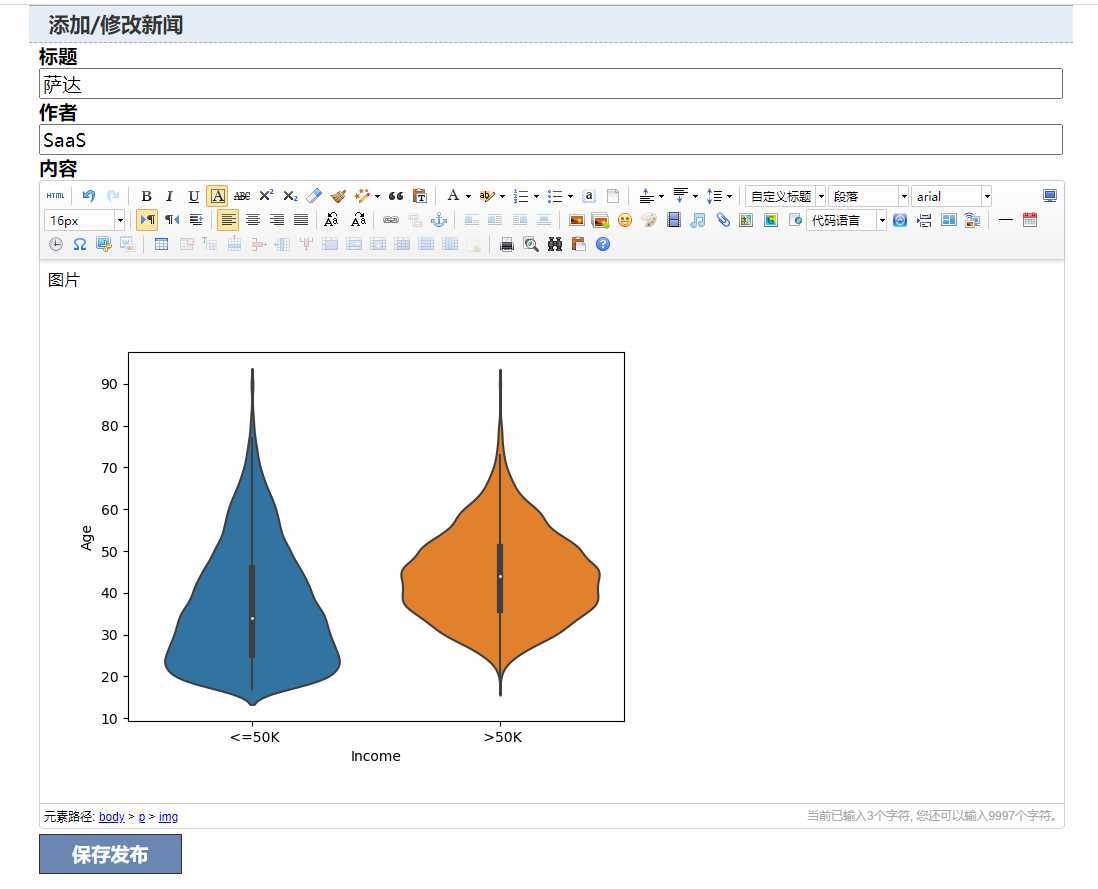The image size is (1098, 889).
Task: Print the editor content
Action: click(x=507, y=244)
